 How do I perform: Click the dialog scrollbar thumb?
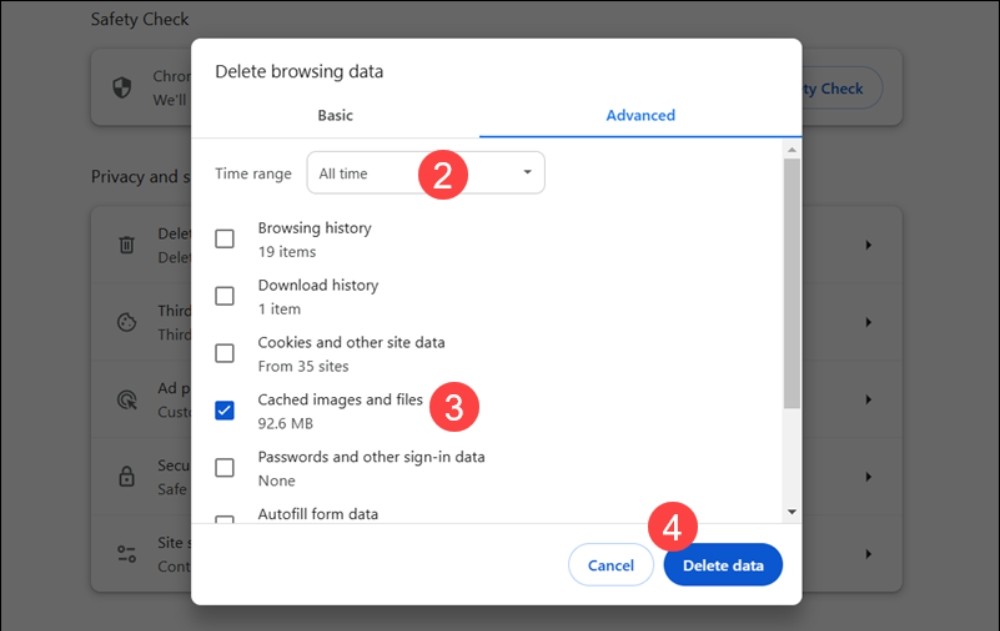791,284
